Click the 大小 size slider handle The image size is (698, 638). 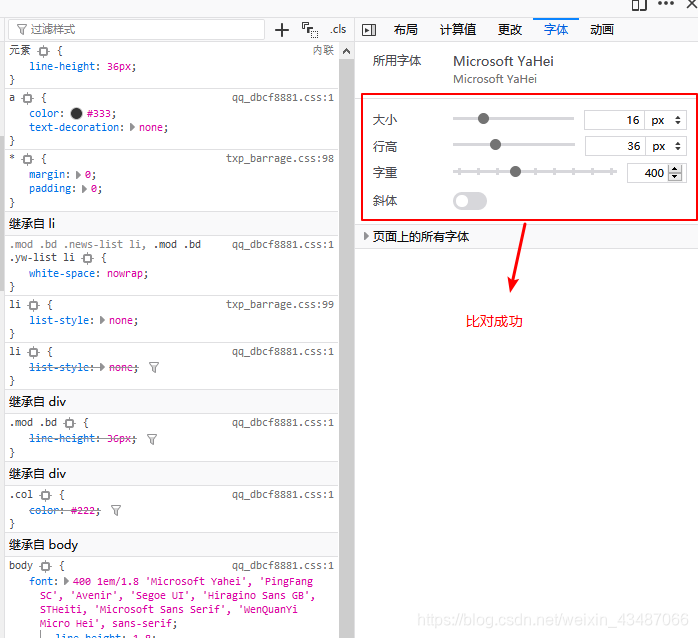point(483,119)
